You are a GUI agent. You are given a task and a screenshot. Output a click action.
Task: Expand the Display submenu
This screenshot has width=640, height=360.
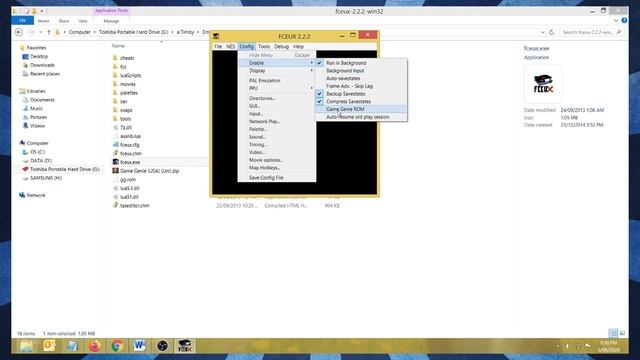pos(277,71)
